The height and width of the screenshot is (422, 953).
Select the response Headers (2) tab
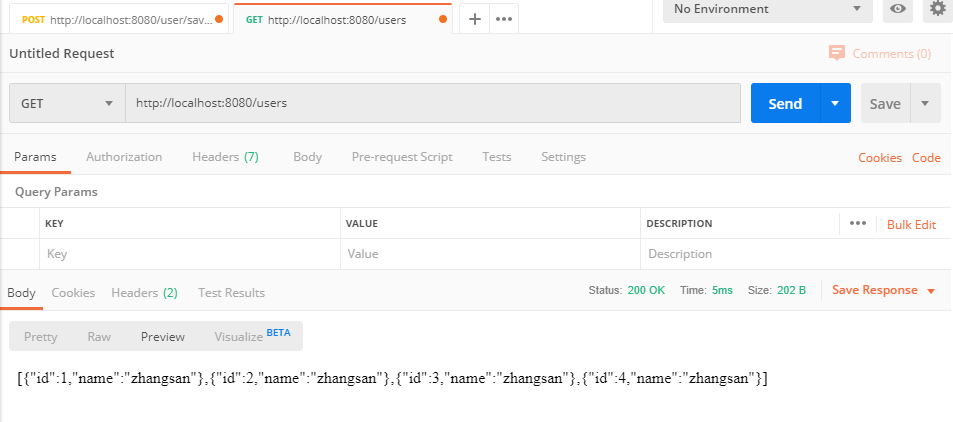point(144,293)
